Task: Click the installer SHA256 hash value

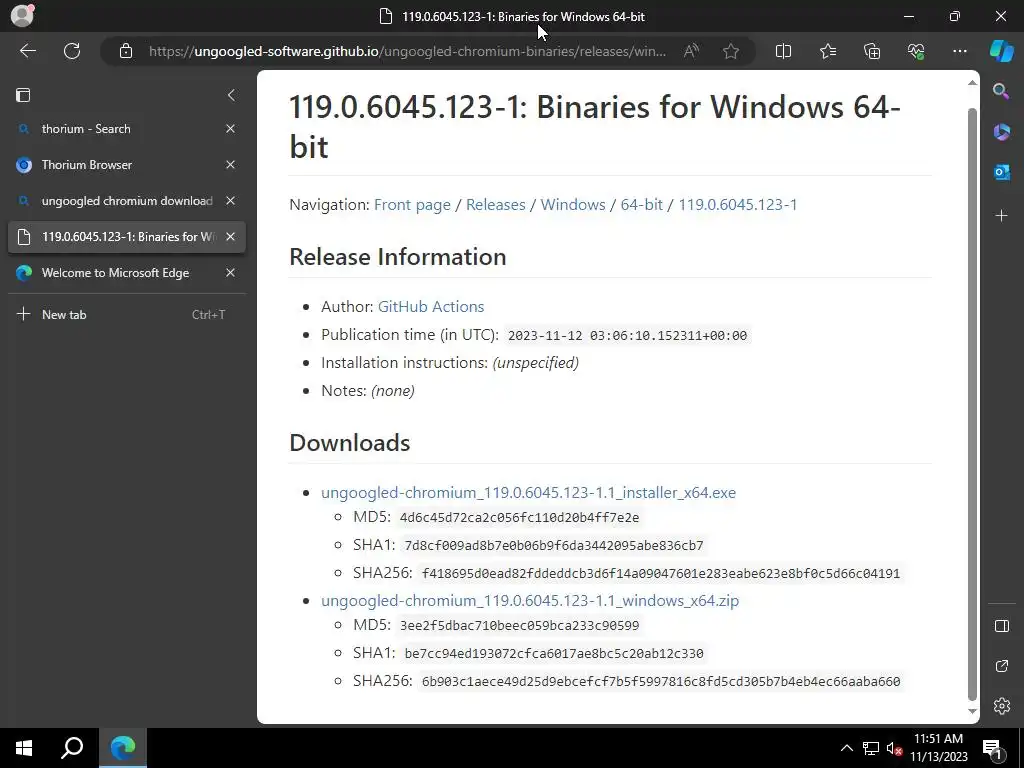Action: (x=661, y=573)
